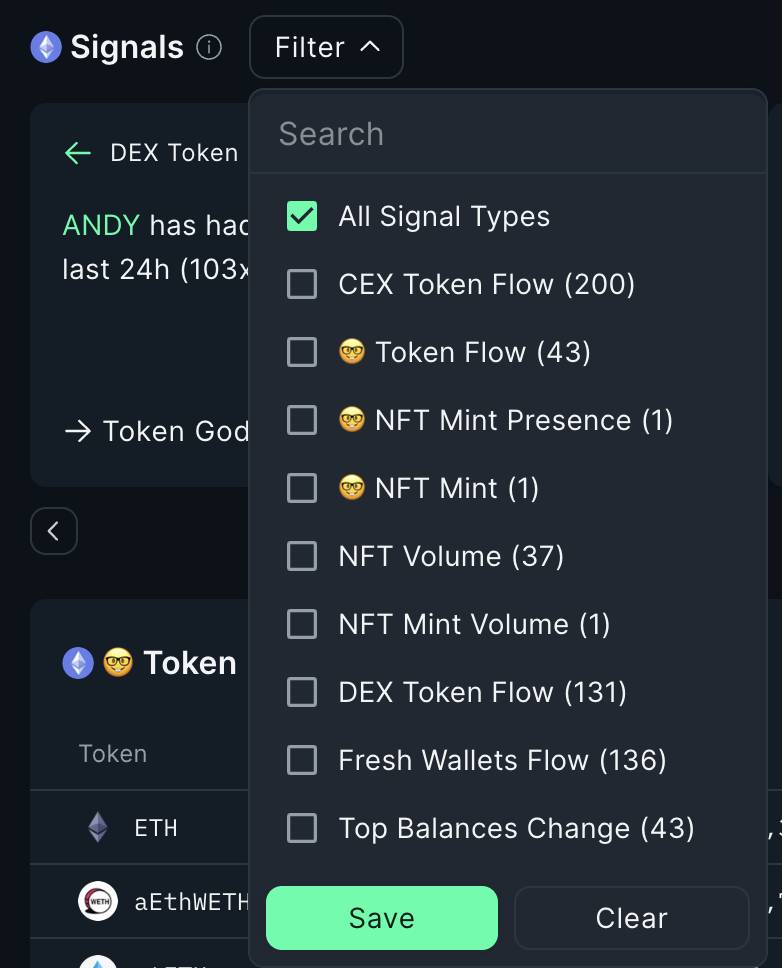Save the filter selection
Viewport: 782px width, 968px height.
coord(382,918)
